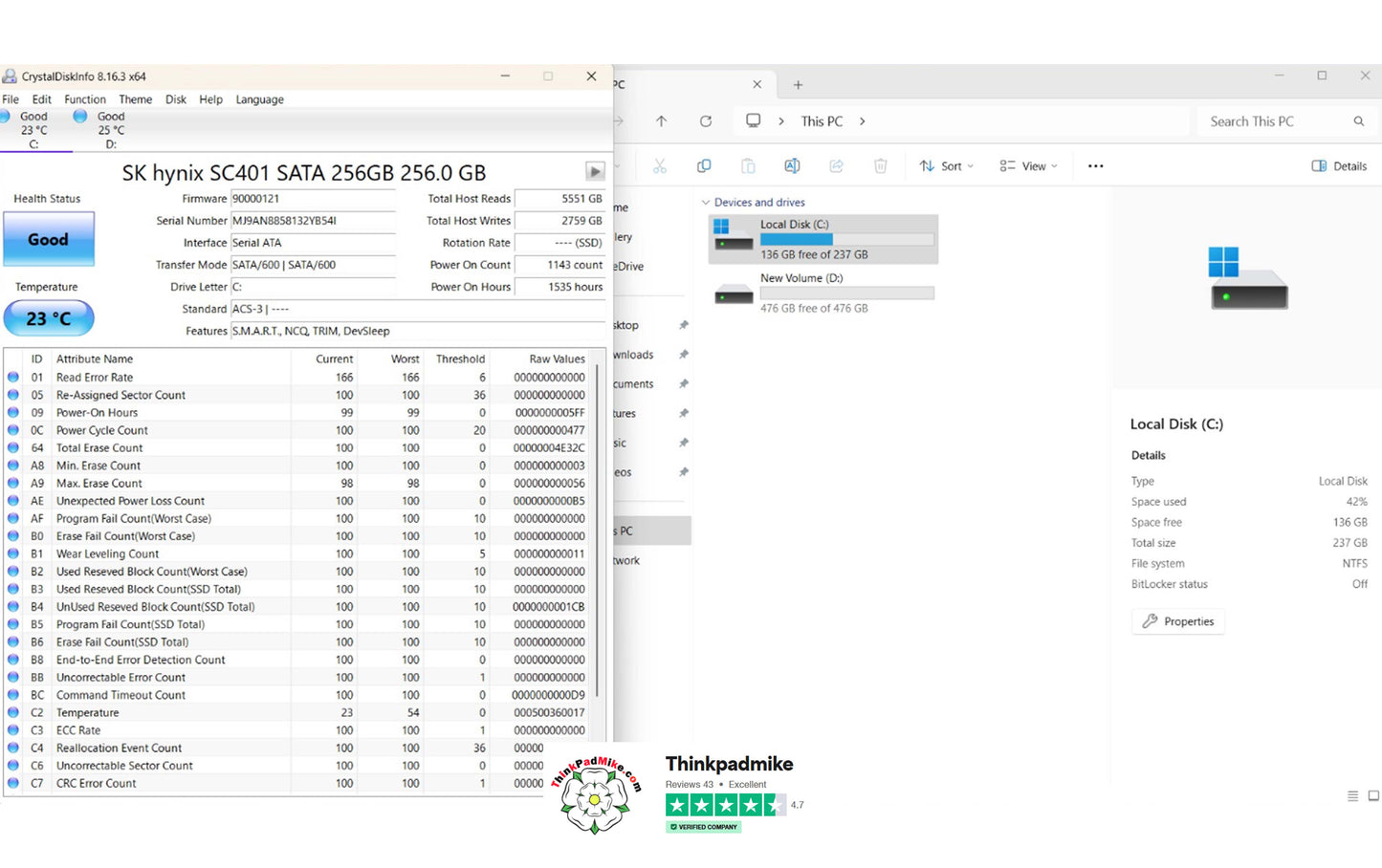This screenshot has height=868, width=1382.
Task: Open a new File Explorer tab
Action: (x=798, y=85)
